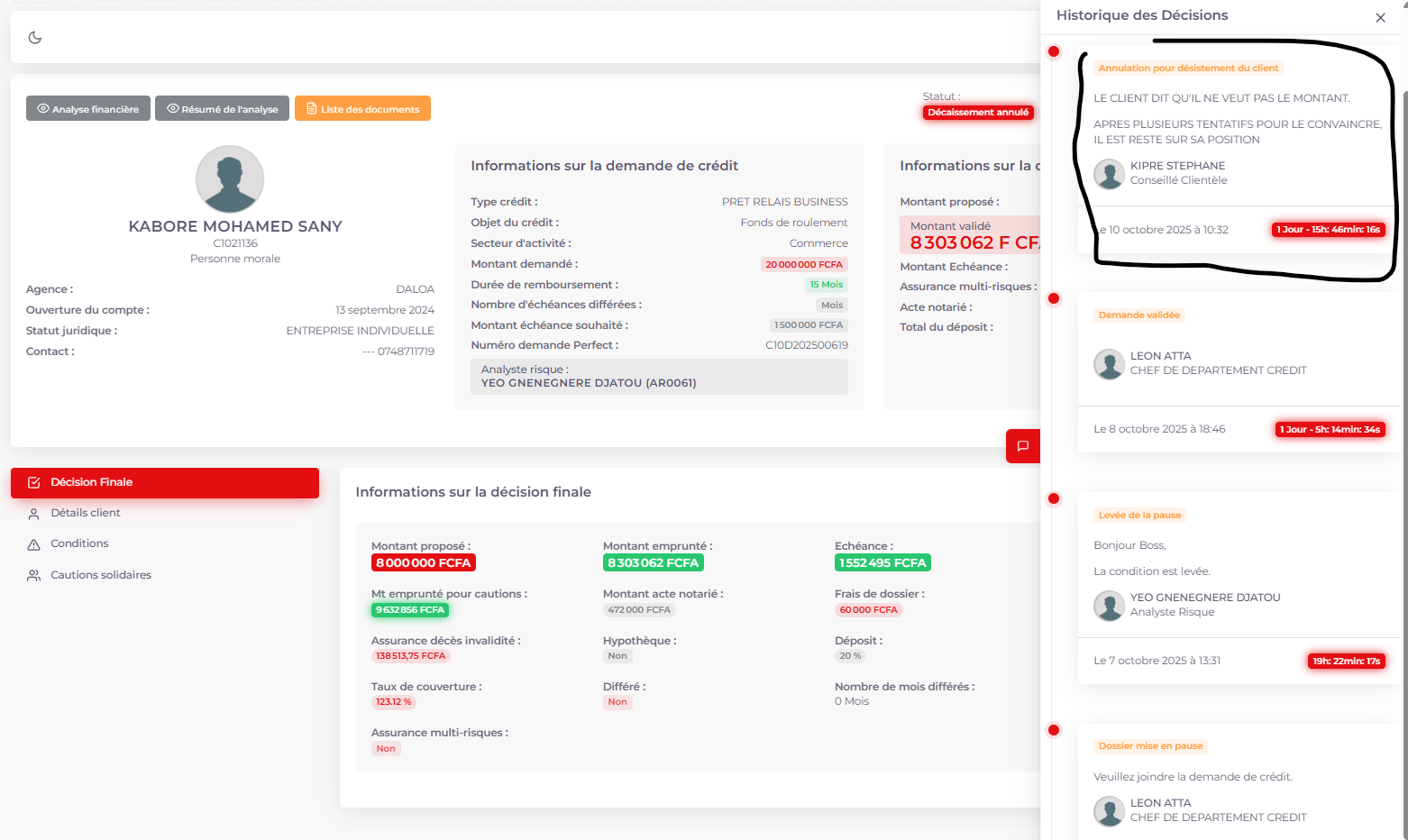Open the Détails client tab

coord(85,514)
